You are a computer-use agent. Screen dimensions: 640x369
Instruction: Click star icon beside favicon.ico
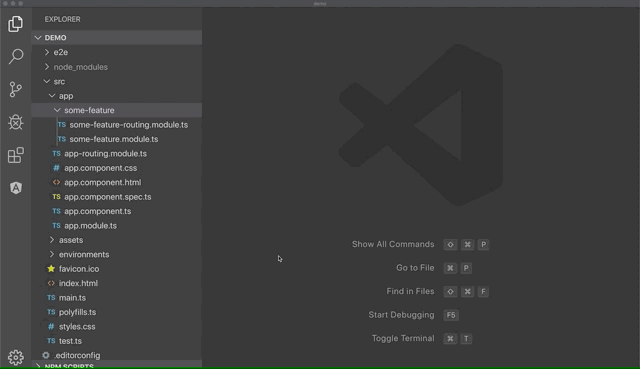pos(51,269)
